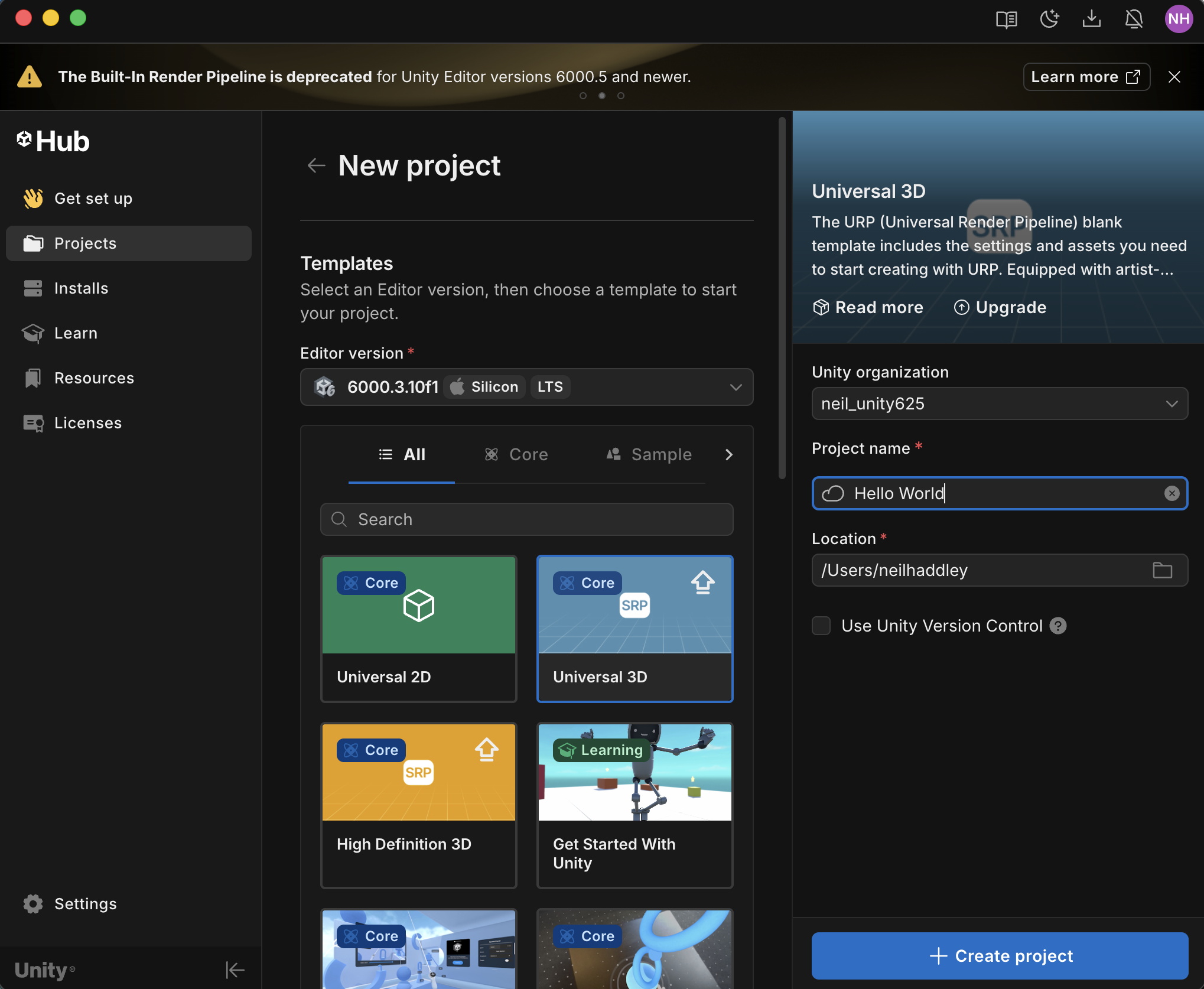Show more template tabs with chevron
1204x989 pixels.
coord(729,454)
